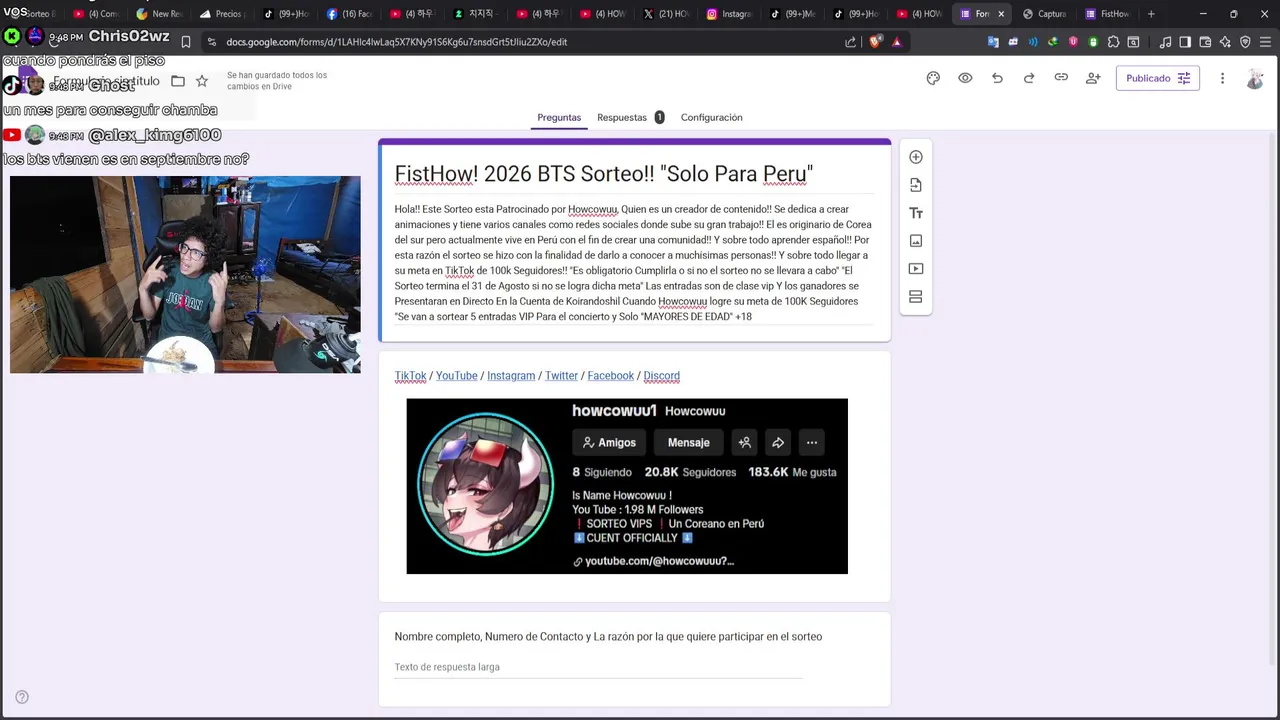Open the site info icon in the address bar
This screenshot has width=1280, height=720.
click(x=211, y=42)
